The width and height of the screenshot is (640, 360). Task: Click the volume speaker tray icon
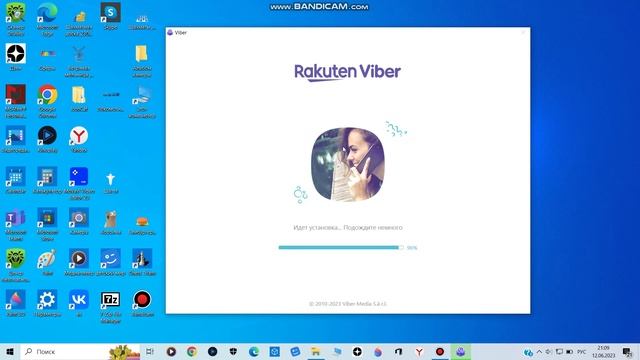tap(549, 351)
